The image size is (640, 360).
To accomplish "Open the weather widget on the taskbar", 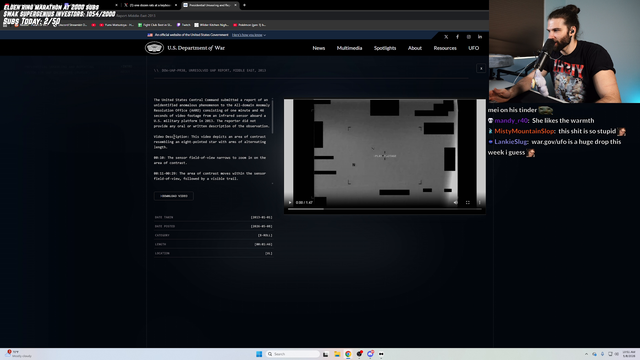I will pos(18,354).
